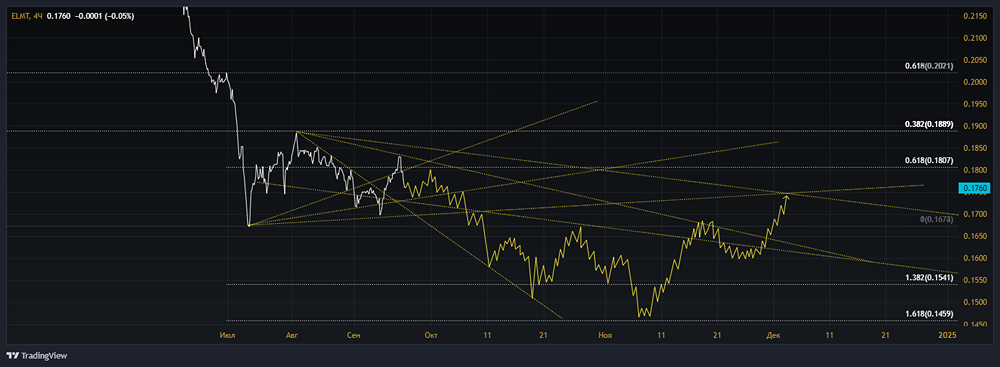Click the 21 label right after Дек
Screen dimensions: 1000x367
[x=886, y=334]
